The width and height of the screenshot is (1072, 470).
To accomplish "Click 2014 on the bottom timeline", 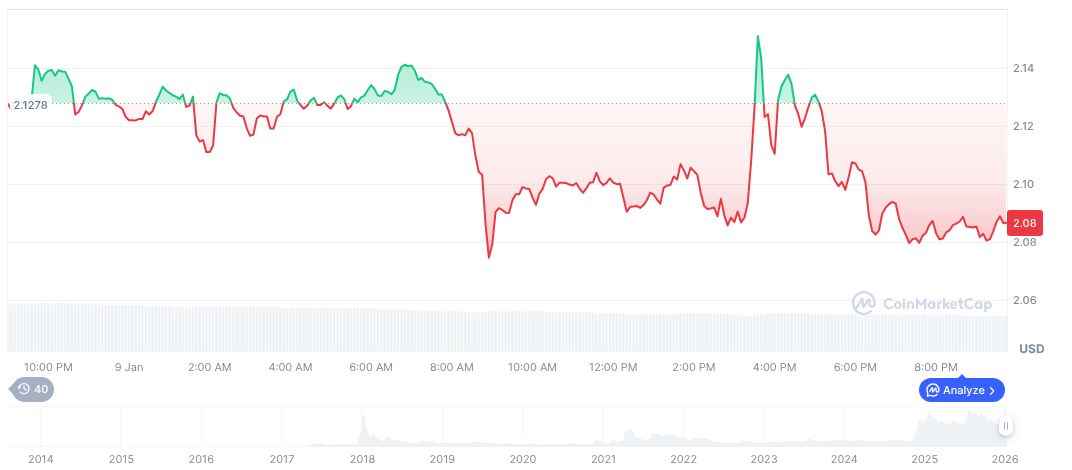I will (41, 459).
